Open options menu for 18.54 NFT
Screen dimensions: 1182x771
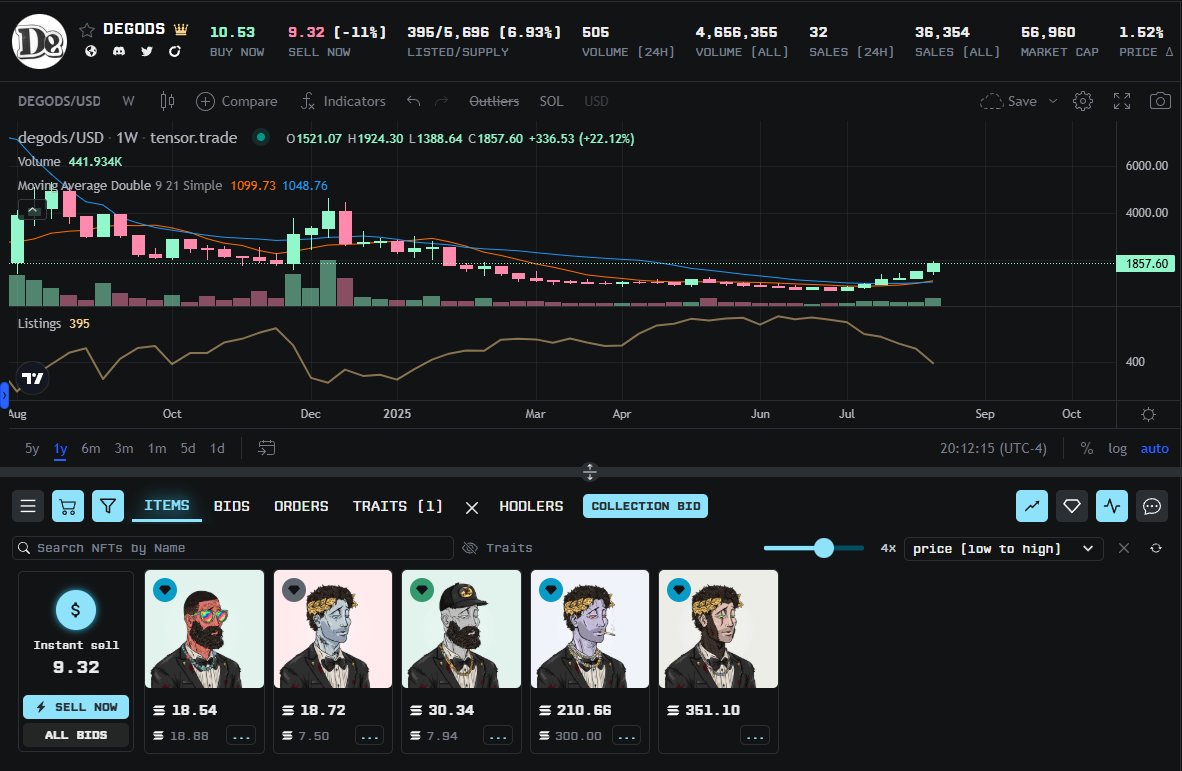pos(241,736)
